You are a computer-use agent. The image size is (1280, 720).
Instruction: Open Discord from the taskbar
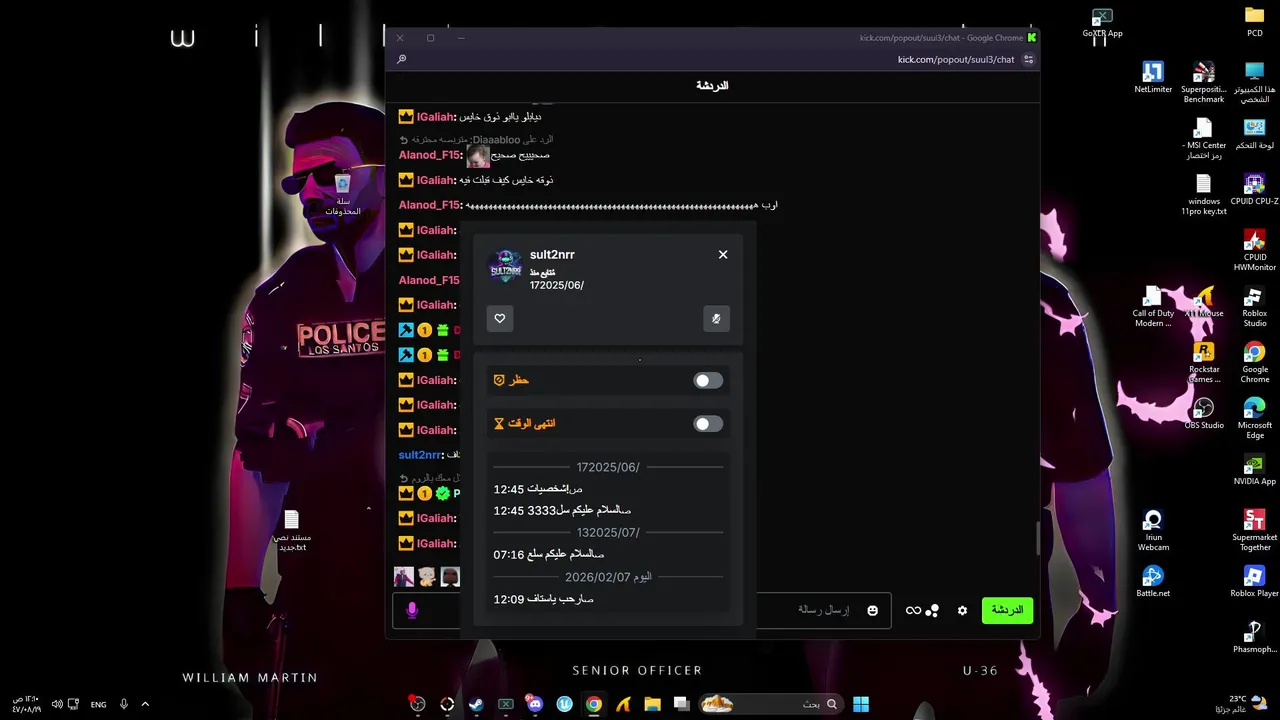click(x=535, y=704)
